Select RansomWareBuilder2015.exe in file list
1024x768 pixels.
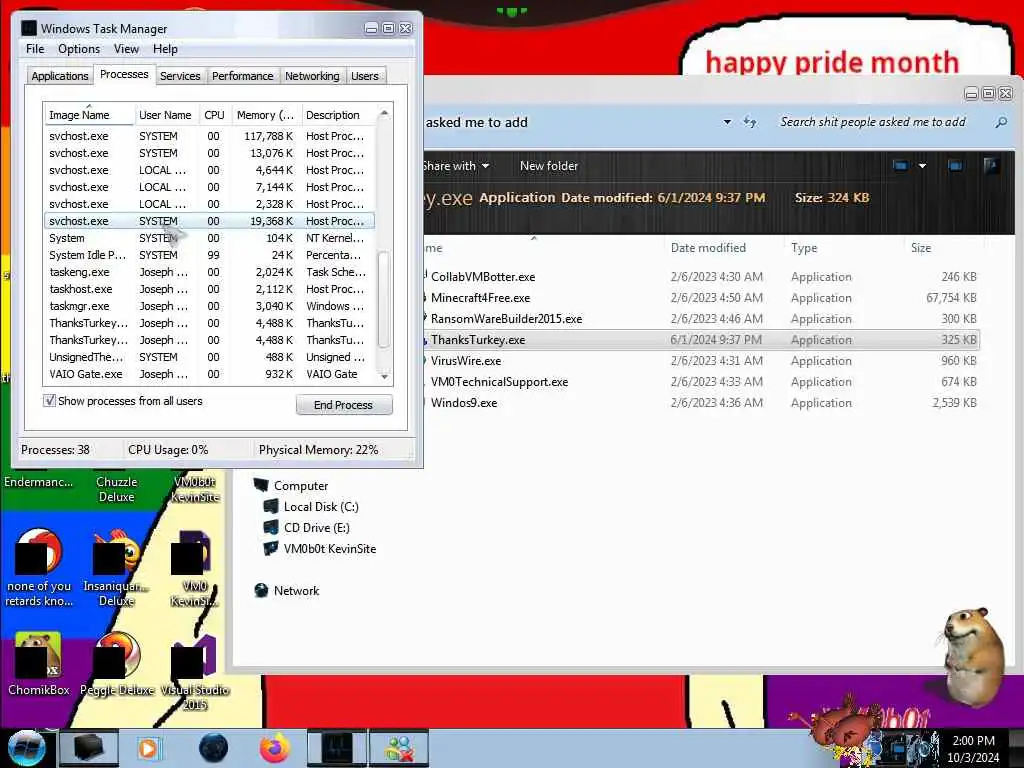tap(700, 319)
